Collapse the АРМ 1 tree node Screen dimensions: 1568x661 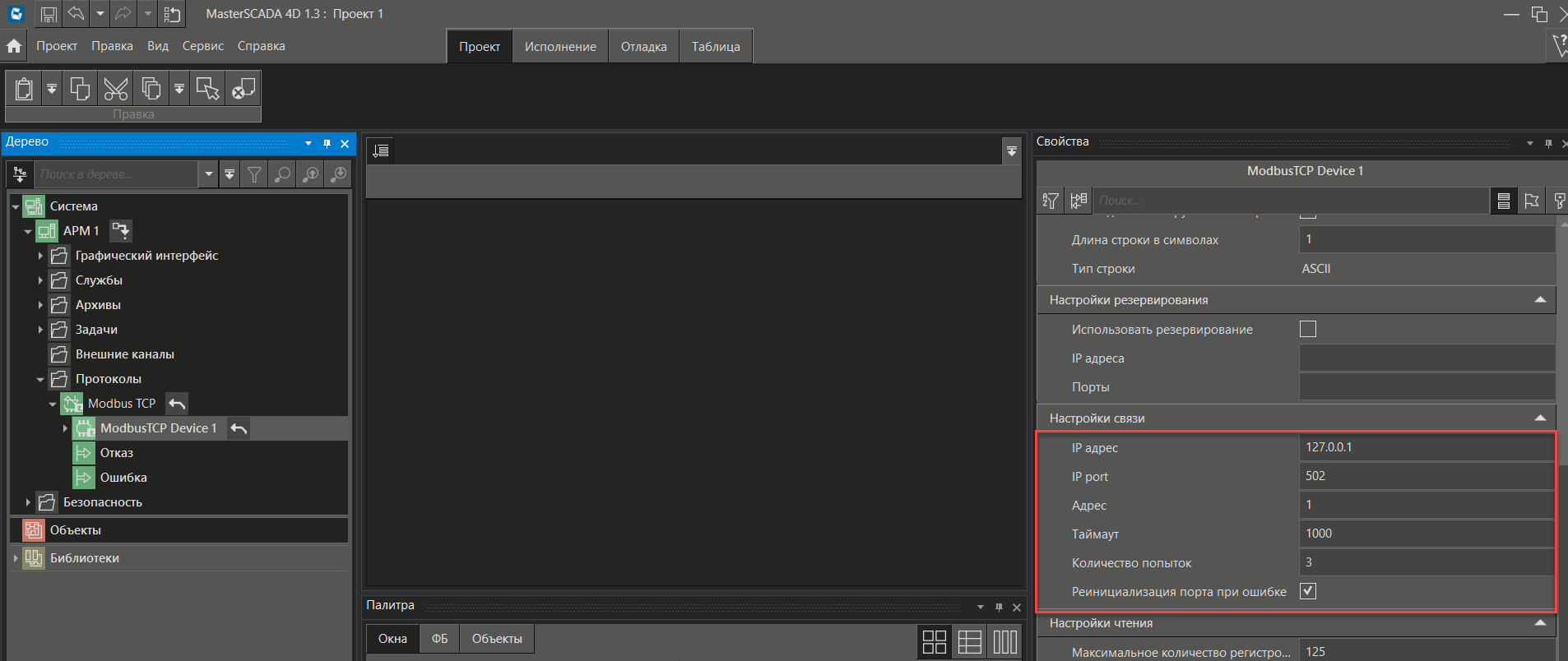[28, 231]
